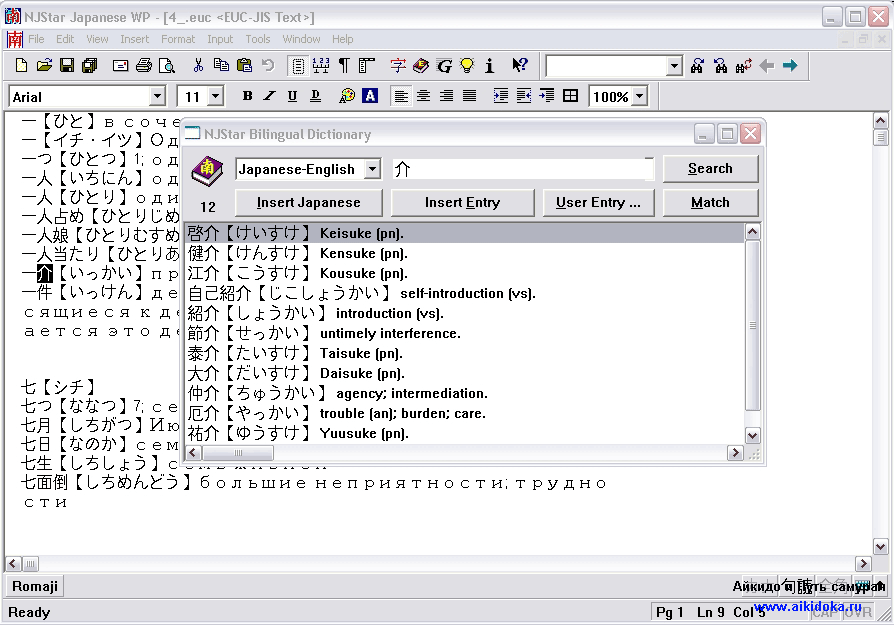The image size is (894, 625).
Task: Click the increase indent icon
Action: pos(501,96)
